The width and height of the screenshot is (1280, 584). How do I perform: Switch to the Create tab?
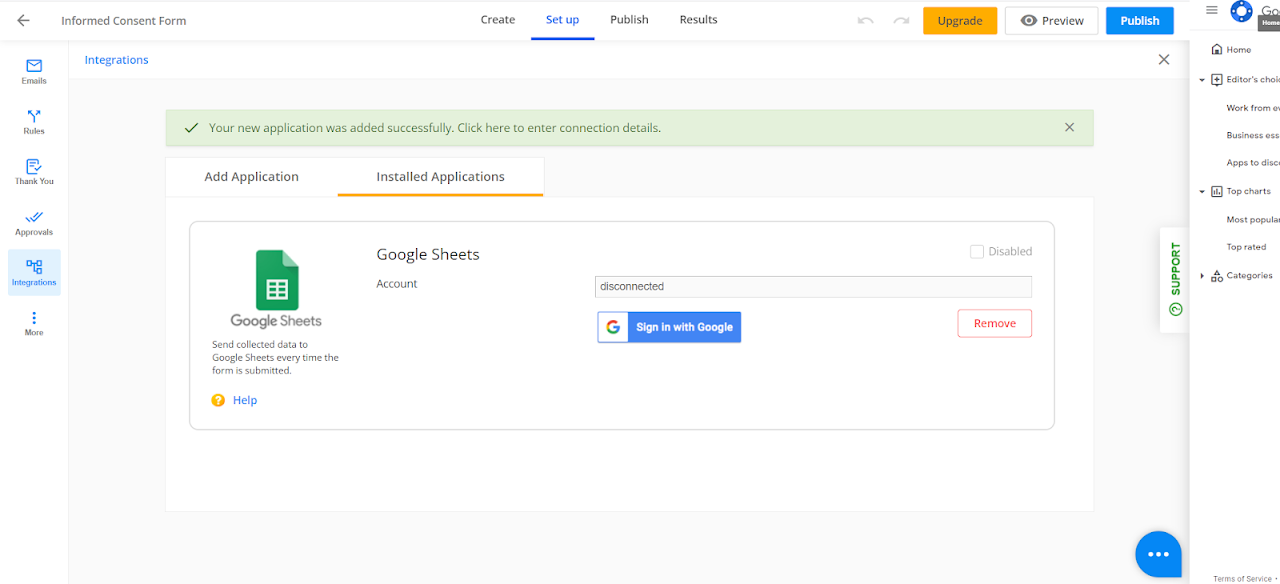498,20
